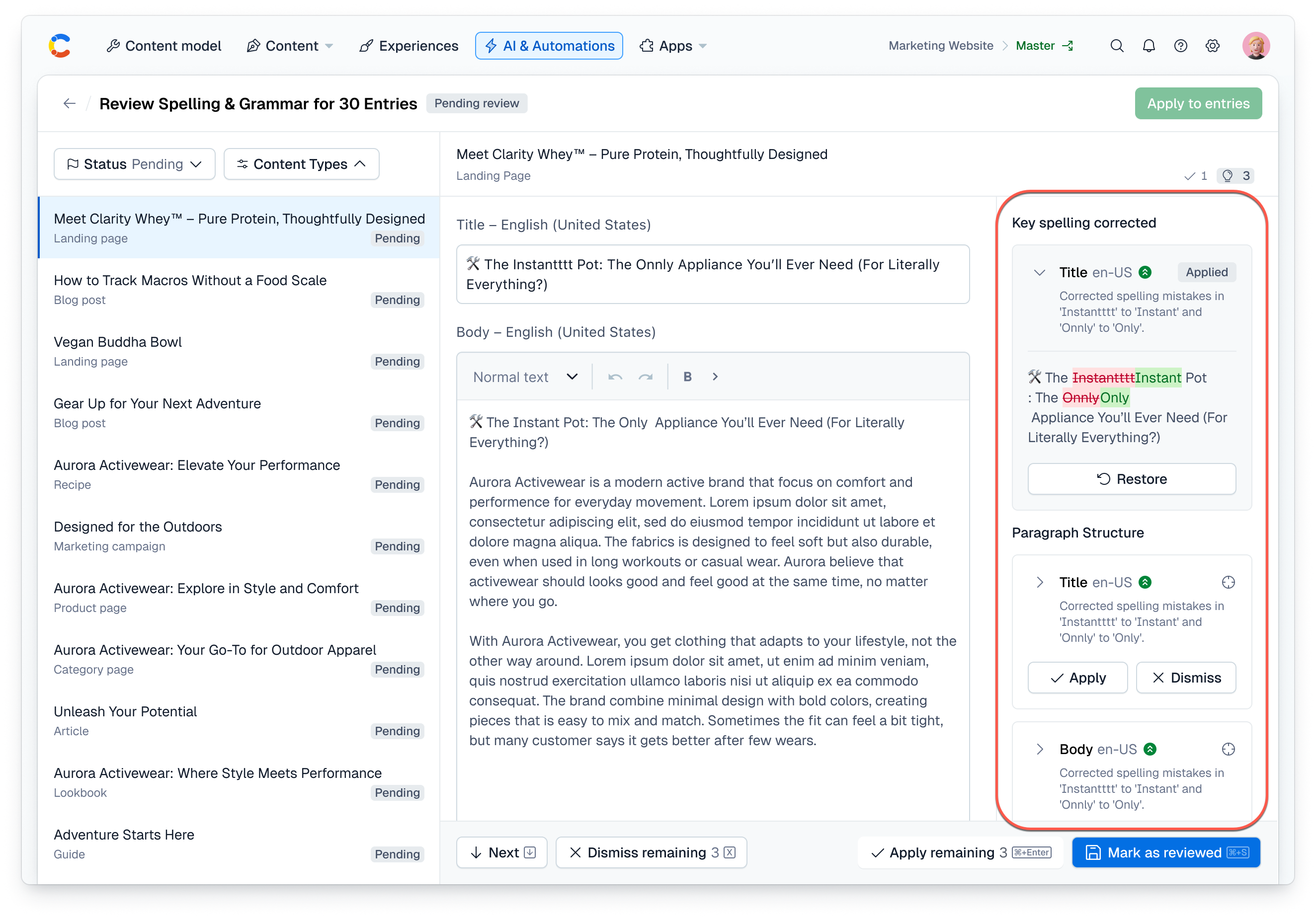
Task: Click the user avatar picture
Action: click(x=1255, y=46)
